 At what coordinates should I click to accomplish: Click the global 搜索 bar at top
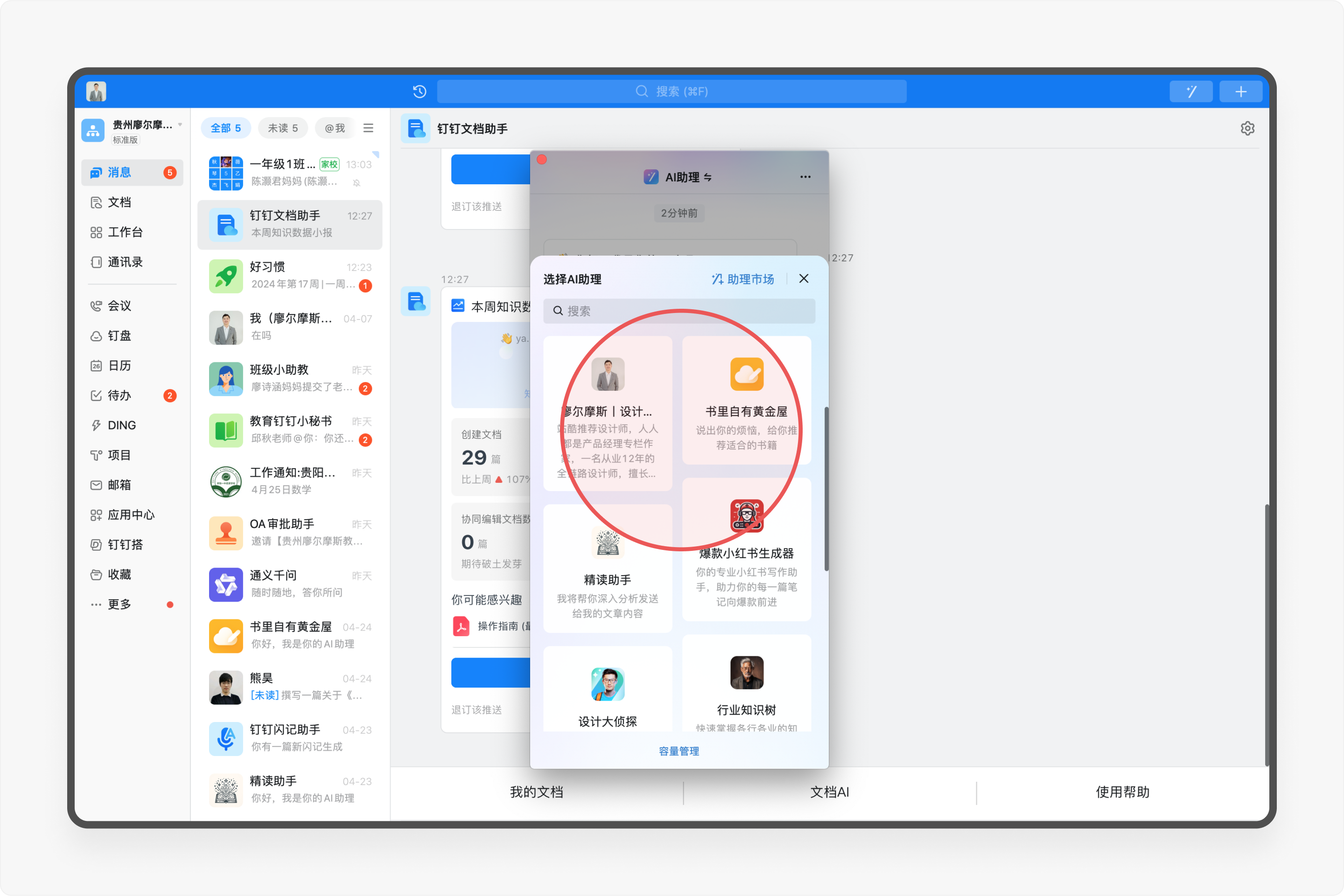click(x=671, y=91)
